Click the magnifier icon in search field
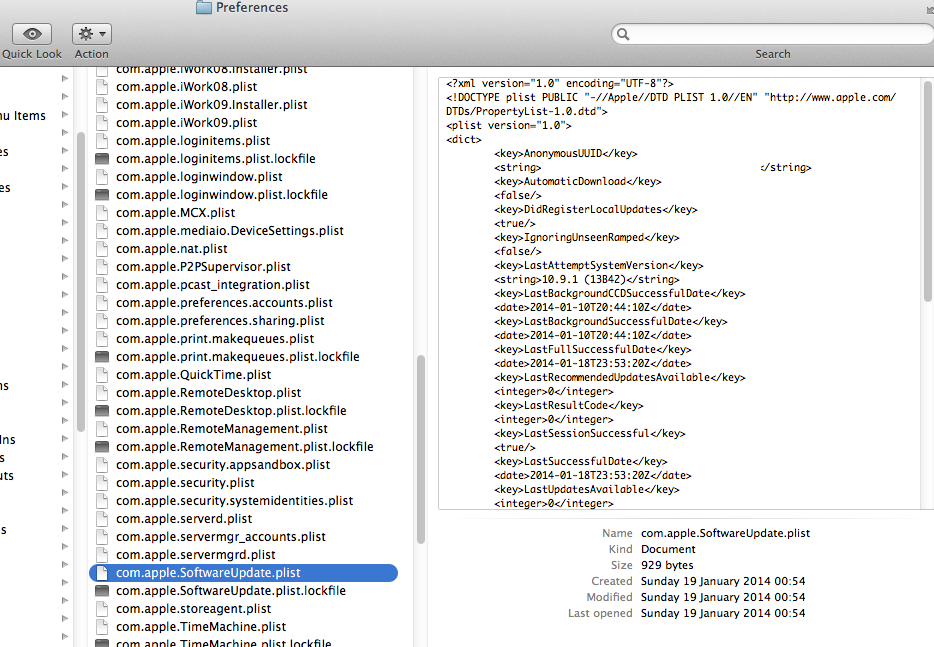Screen dimensions: 934x647 623,34
